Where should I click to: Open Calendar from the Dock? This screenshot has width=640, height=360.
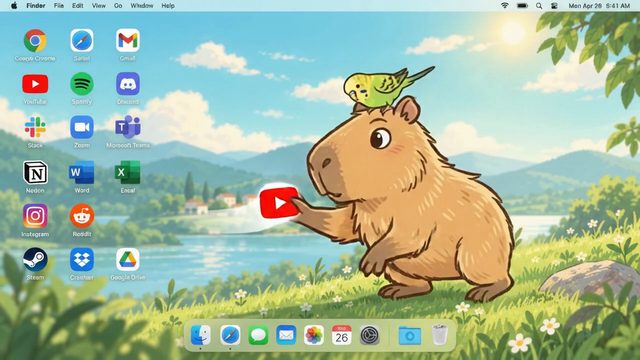(x=342, y=335)
